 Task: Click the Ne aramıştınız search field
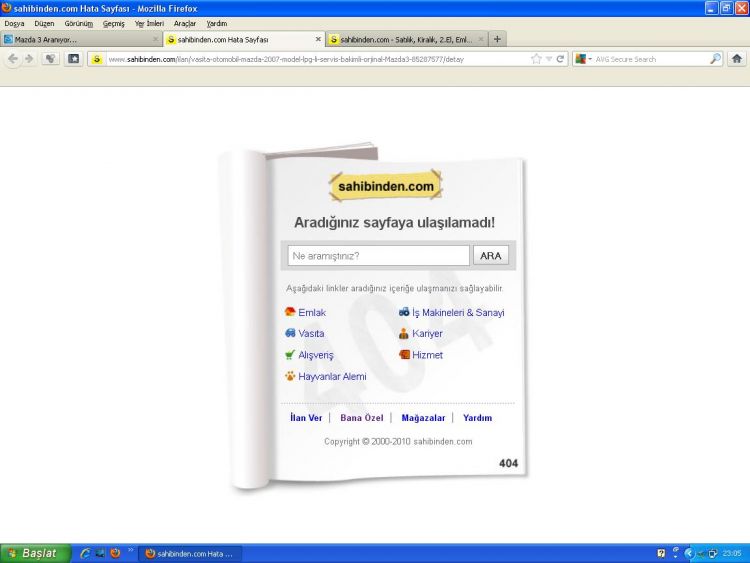click(x=378, y=255)
